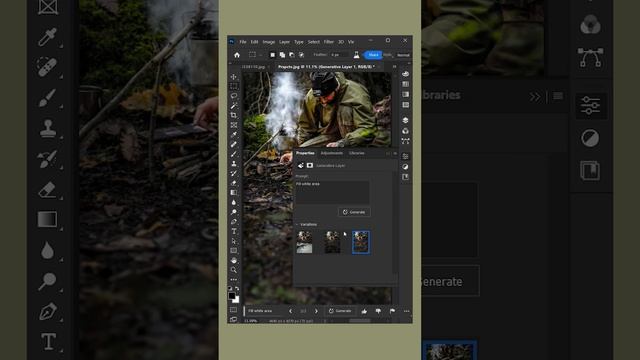Open the Filter menu
Viewport: 640px width, 360px height.
coord(329,42)
